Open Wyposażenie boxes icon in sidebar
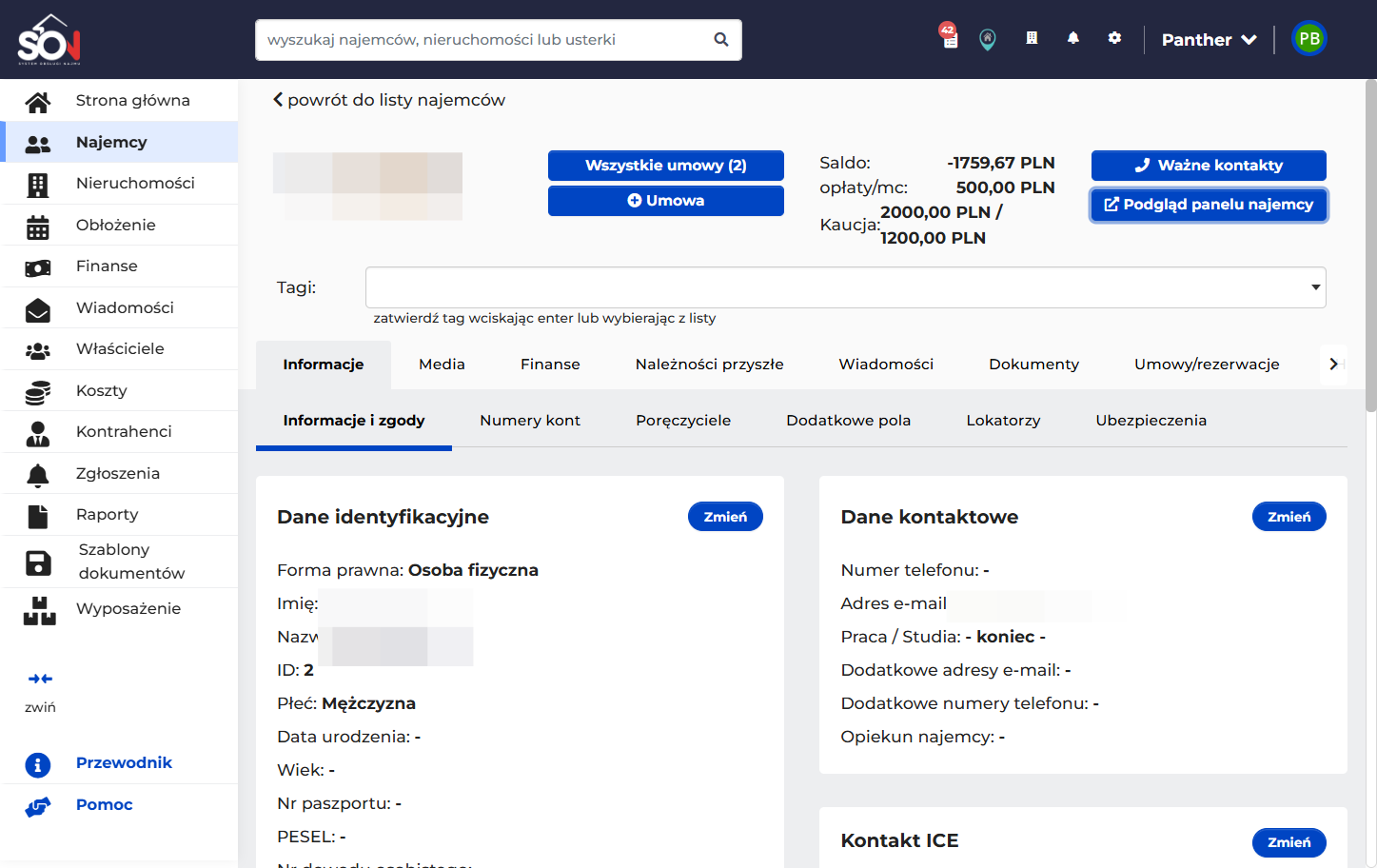This screenshot has width=1377, height=868. [40, 611]
